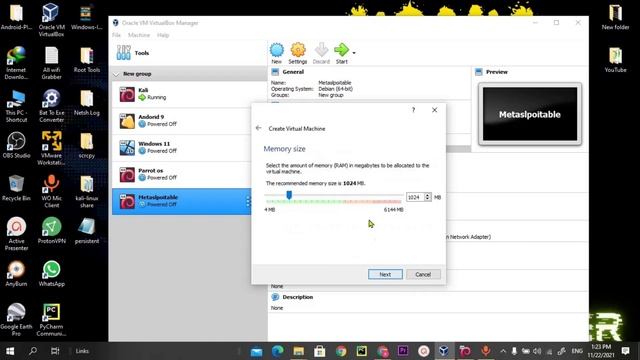Click the memory size MB input field
This screenshot has height=360, width=640.
415,197
